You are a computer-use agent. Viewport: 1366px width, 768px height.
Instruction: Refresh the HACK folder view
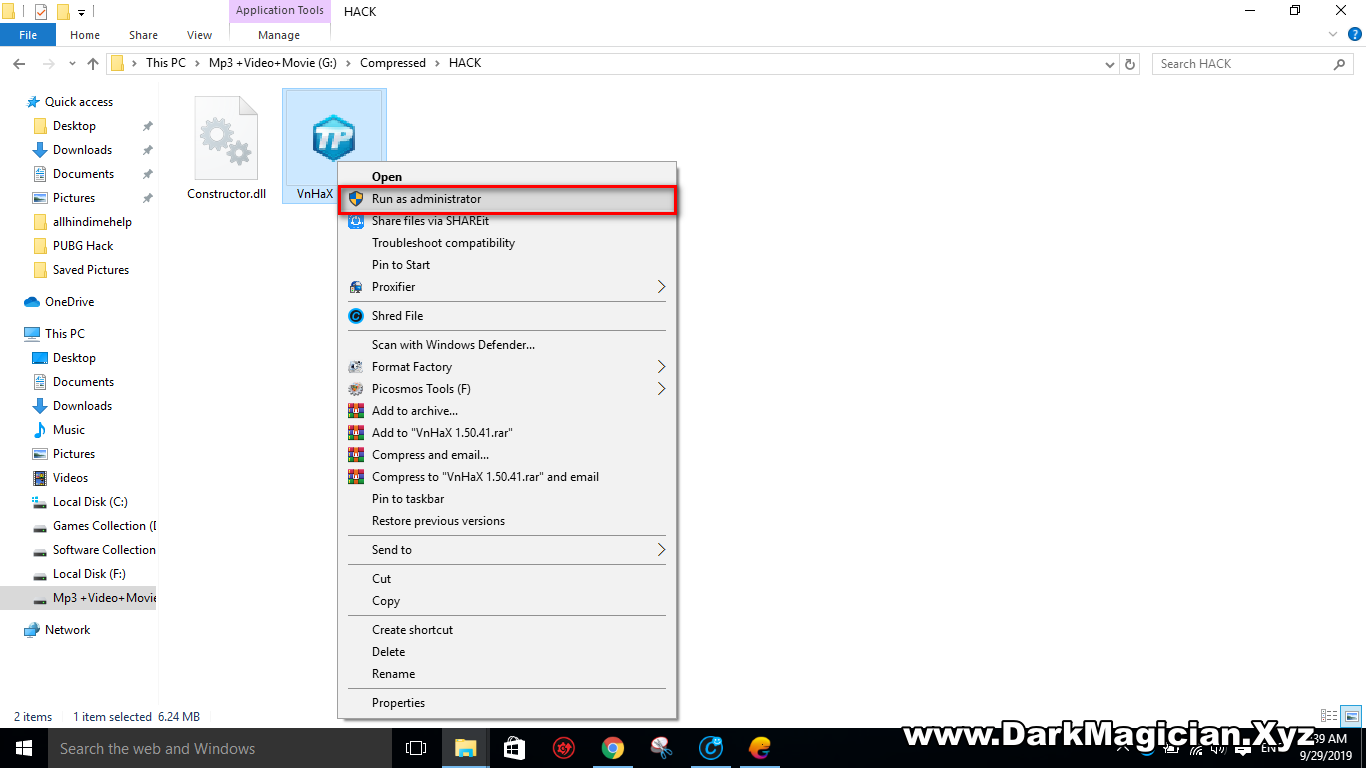tap(1130, 63)
